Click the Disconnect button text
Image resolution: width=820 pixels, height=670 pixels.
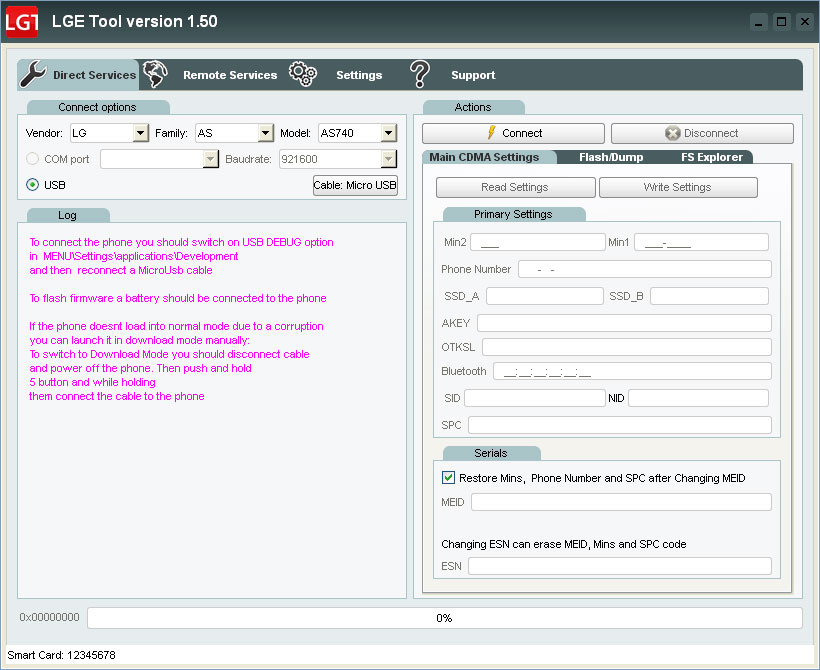coord(711,133)
